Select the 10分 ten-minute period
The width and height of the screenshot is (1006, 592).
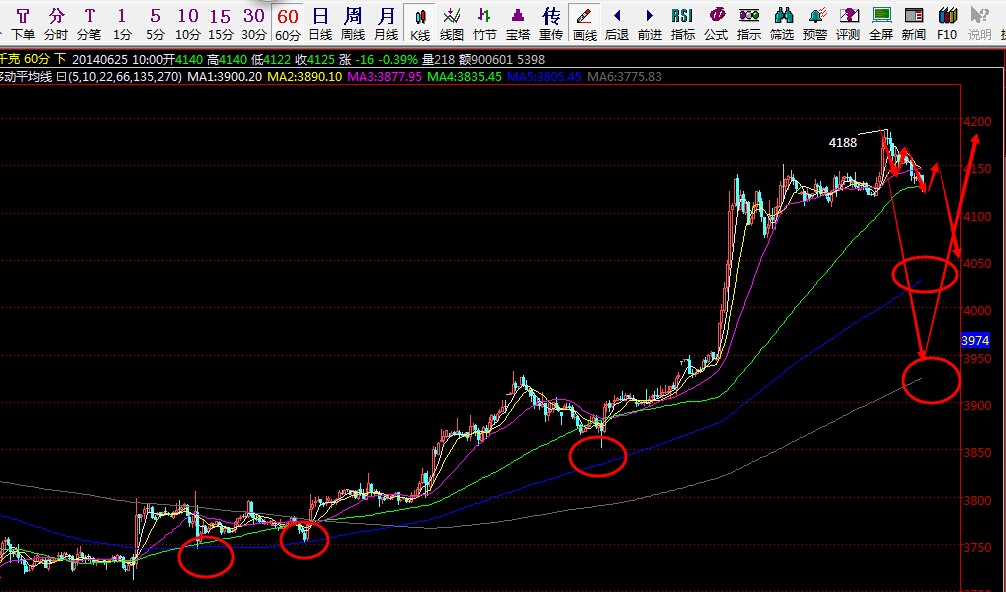point(187,24)
